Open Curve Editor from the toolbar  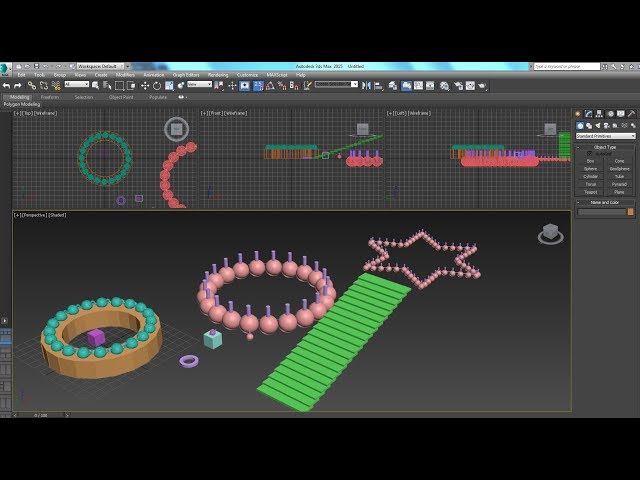[418, 86]
